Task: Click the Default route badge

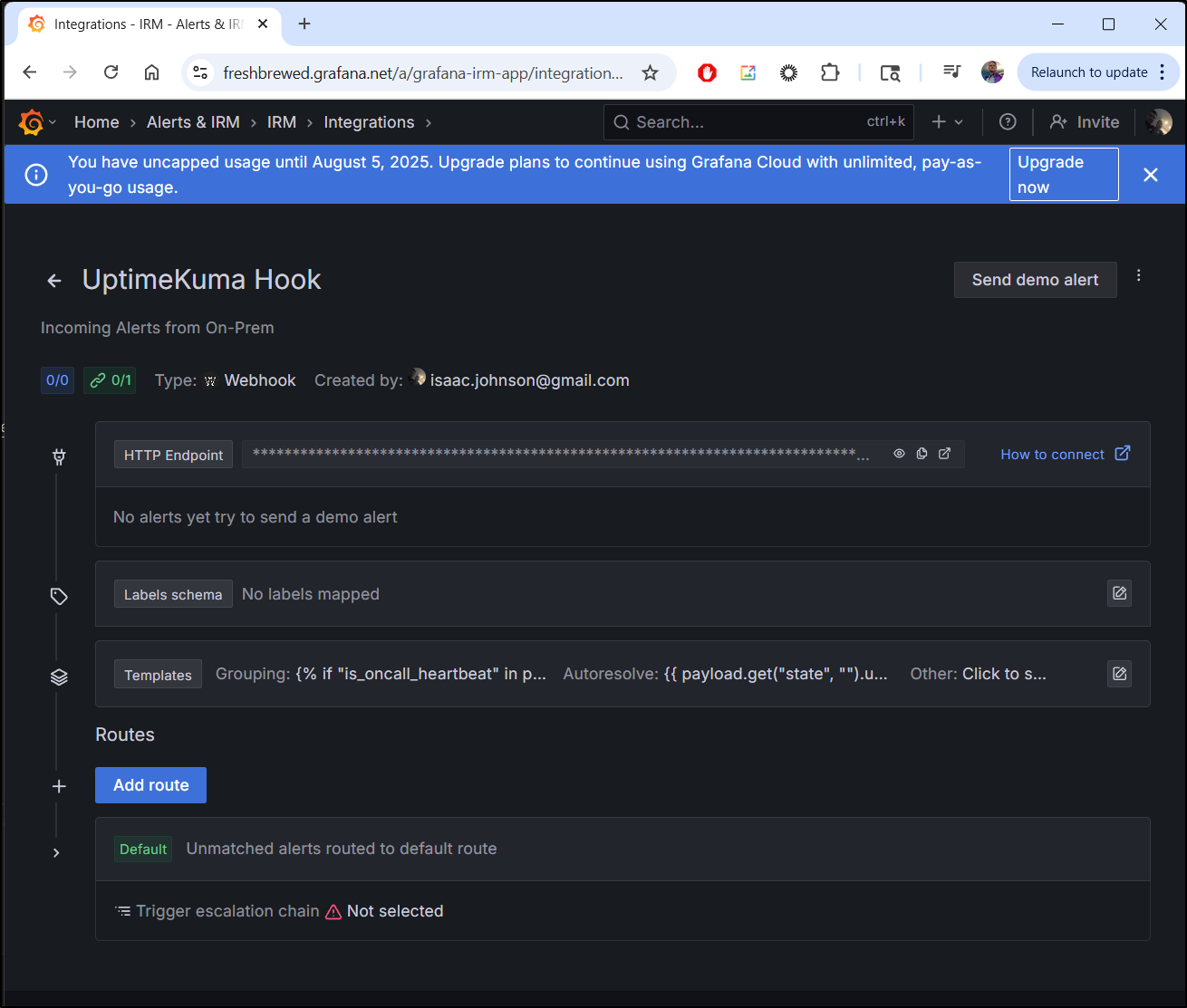Action: 143,849
